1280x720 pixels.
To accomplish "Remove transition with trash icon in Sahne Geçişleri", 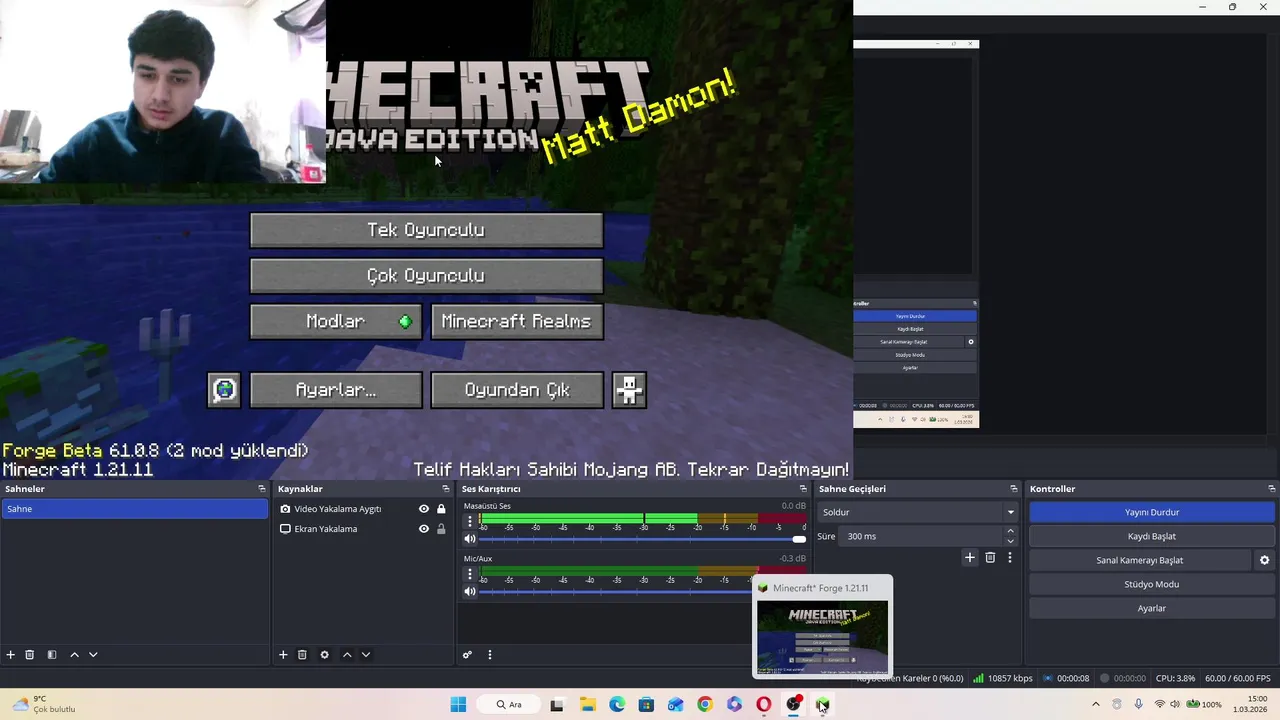I will 990,558.
